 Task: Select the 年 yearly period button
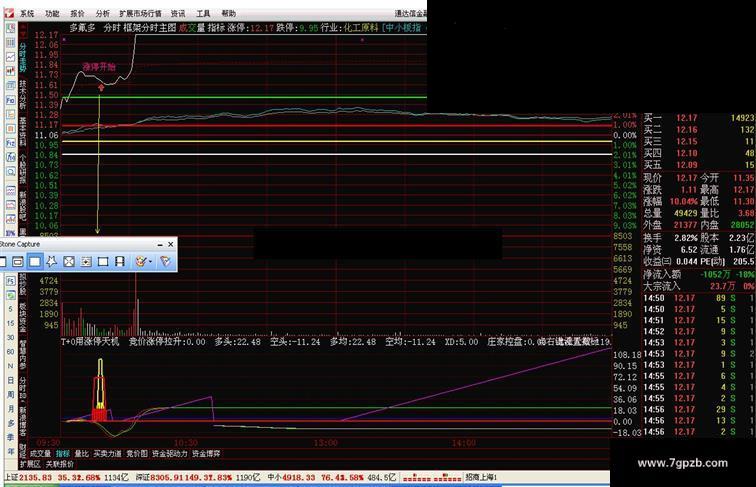11,451
